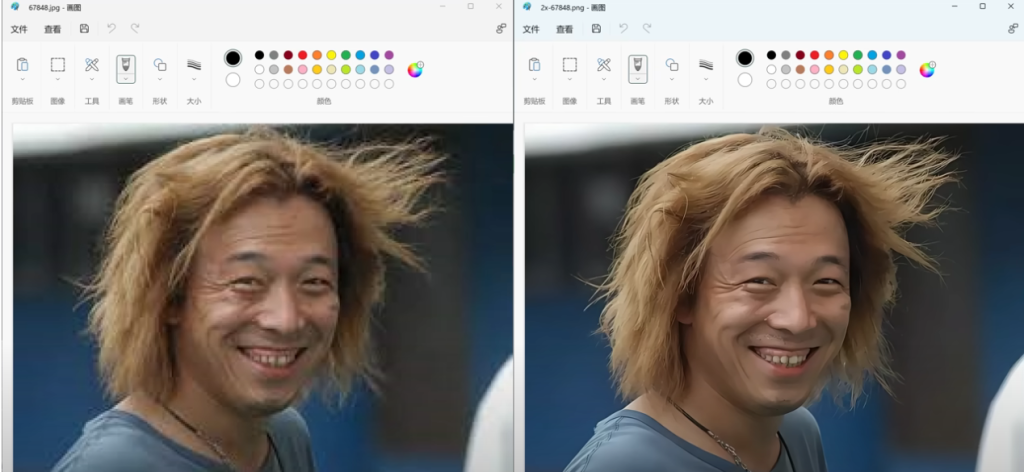Click line size icon in right window
The width and height of the screenshot is (1024, 472).
(706, 65)
